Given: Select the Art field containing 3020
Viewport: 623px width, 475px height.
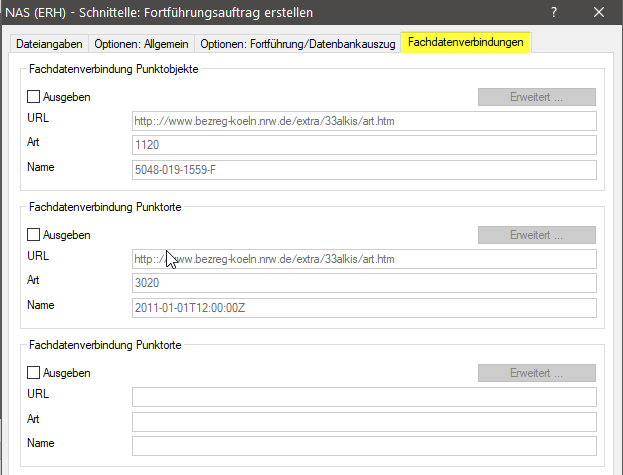Looking at the screenshot, I should [364, 283].
